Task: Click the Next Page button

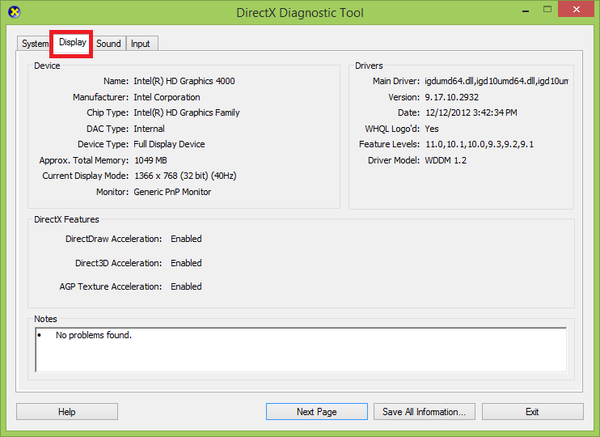Action: click(317, 412)
